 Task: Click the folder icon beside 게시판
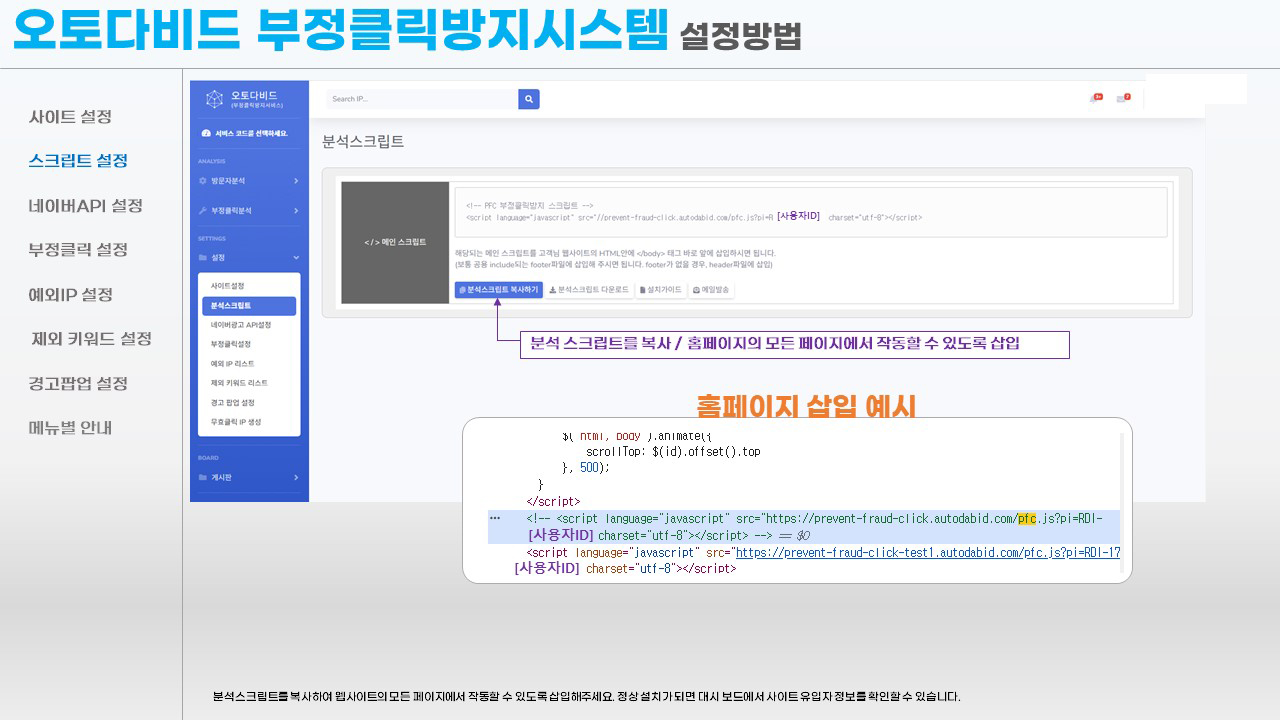(x=203, y=478)
